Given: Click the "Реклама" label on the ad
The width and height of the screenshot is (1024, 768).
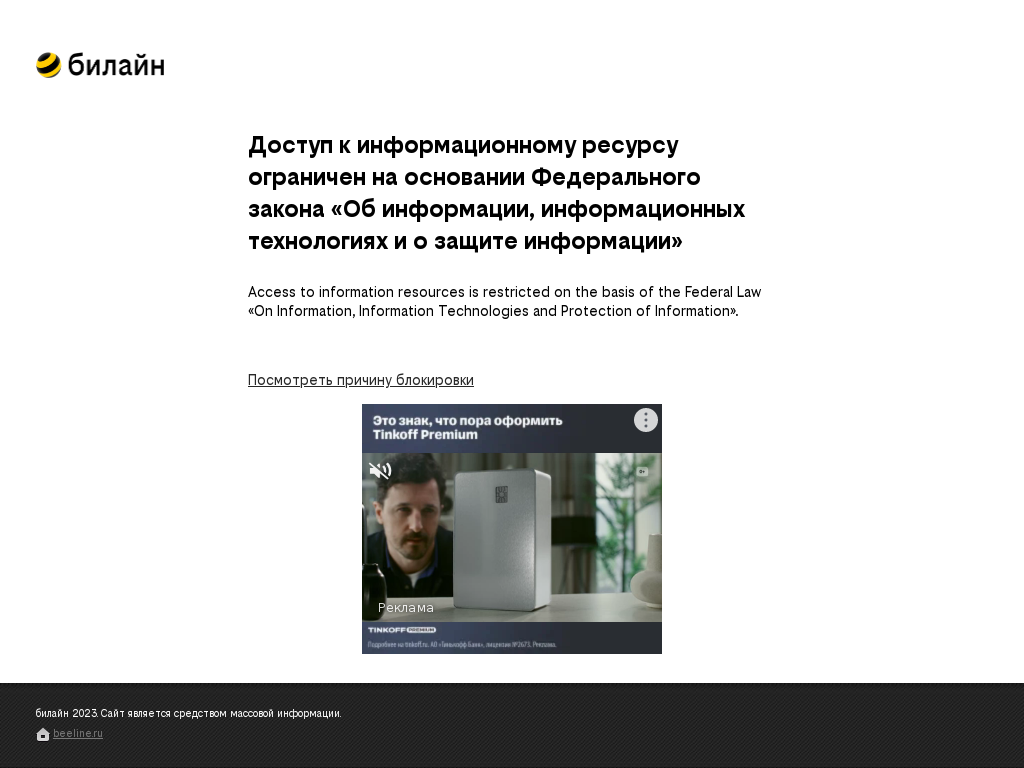Looking at the screenshot, I should pos(406,608).
